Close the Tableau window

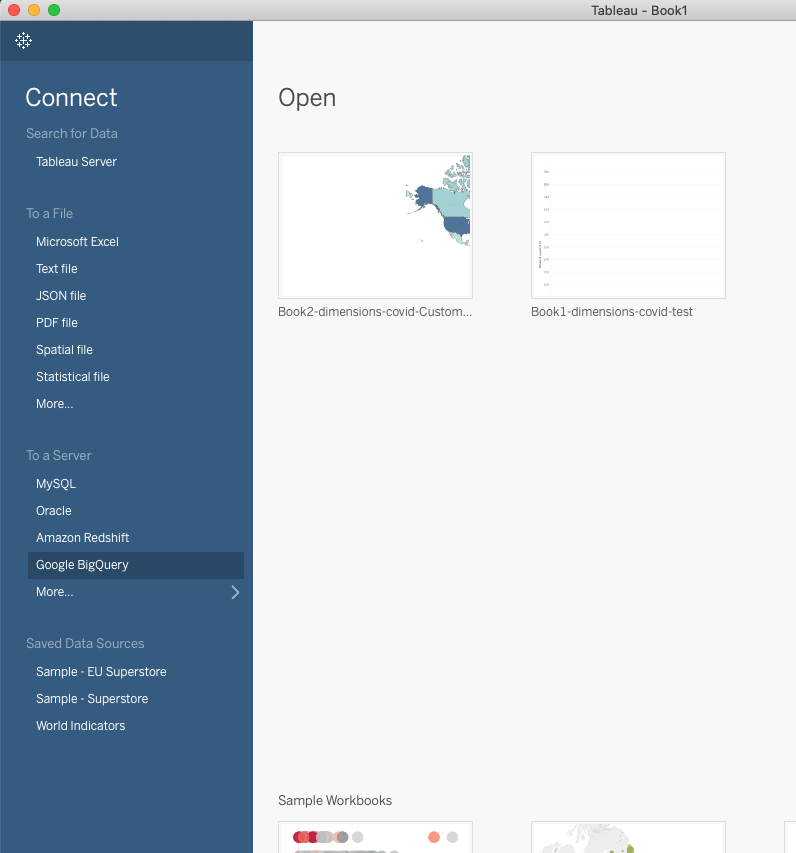[x=14, y=10]
